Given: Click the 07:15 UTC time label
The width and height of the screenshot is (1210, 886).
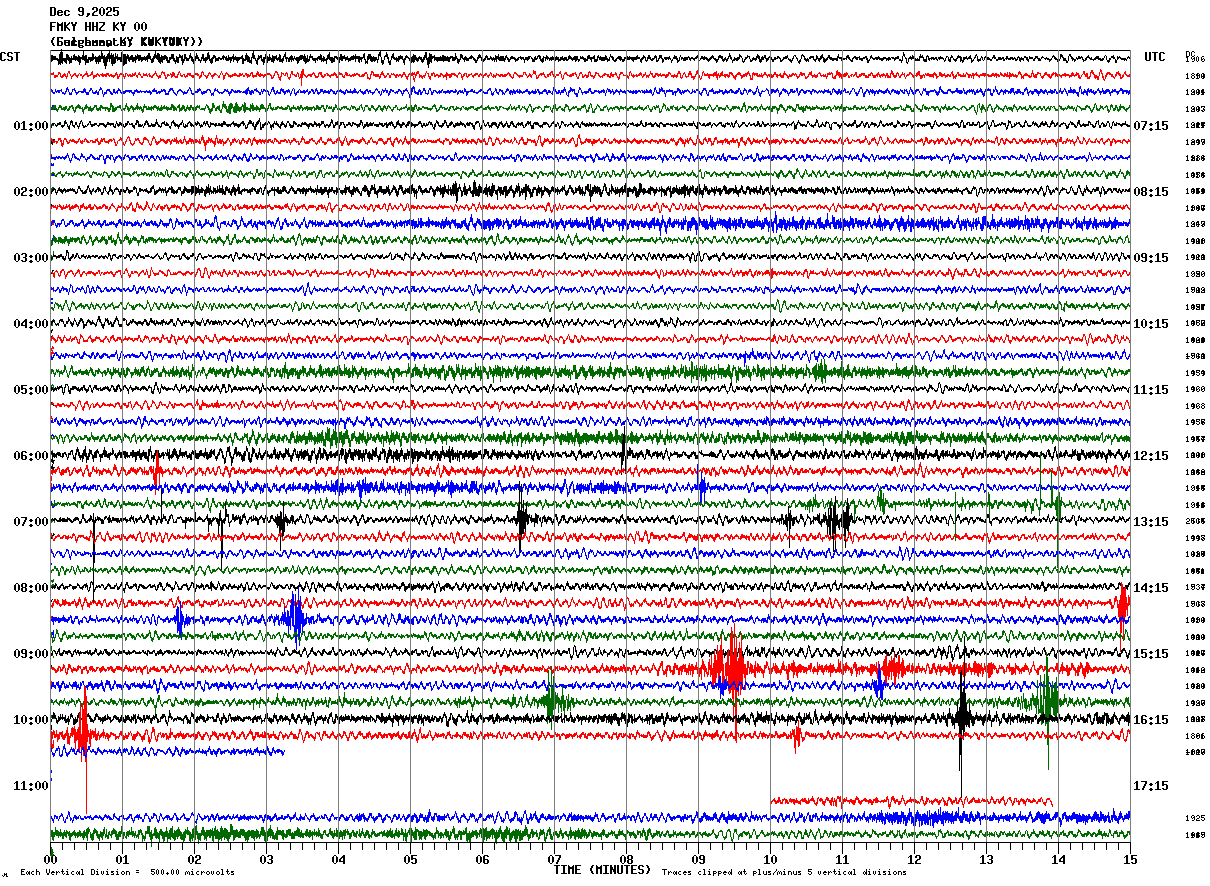Looking at the screenshot, I should pos(1151,126).
